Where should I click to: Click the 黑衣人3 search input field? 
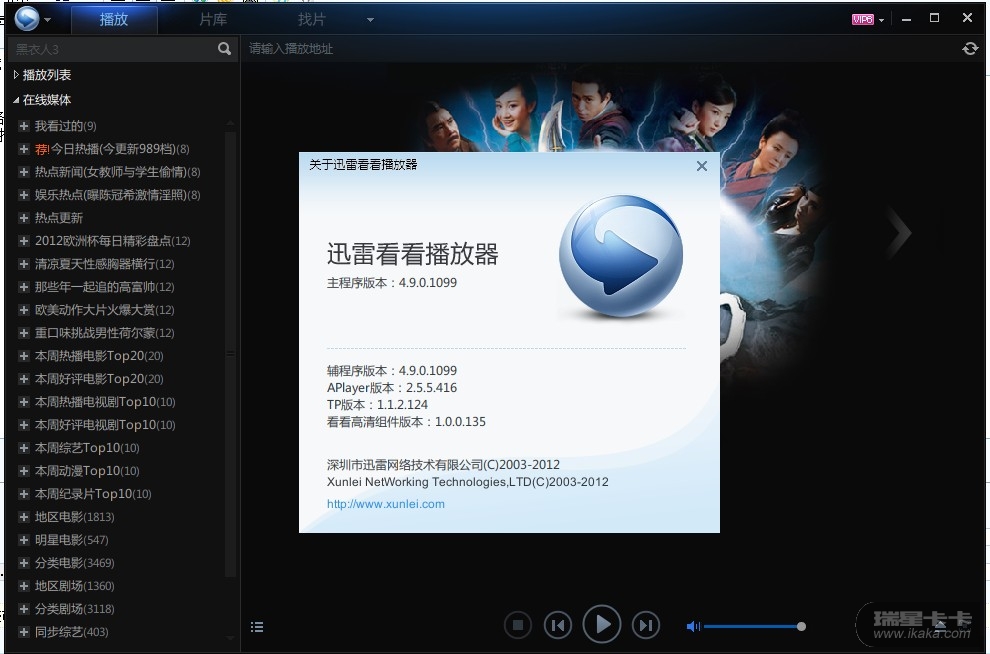[114, 49]
